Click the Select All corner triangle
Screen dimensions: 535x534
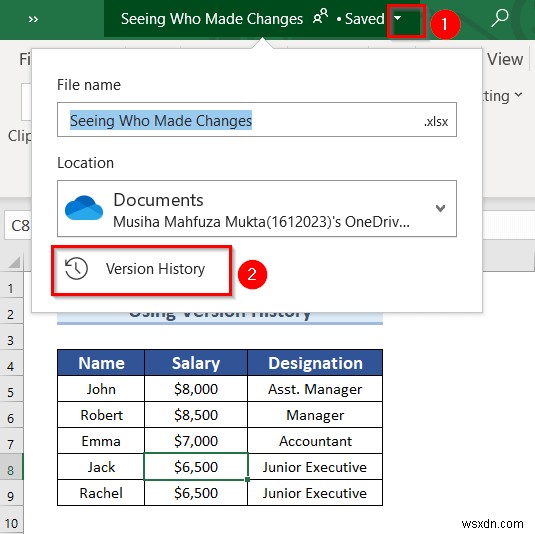click(x=14, y=262)
